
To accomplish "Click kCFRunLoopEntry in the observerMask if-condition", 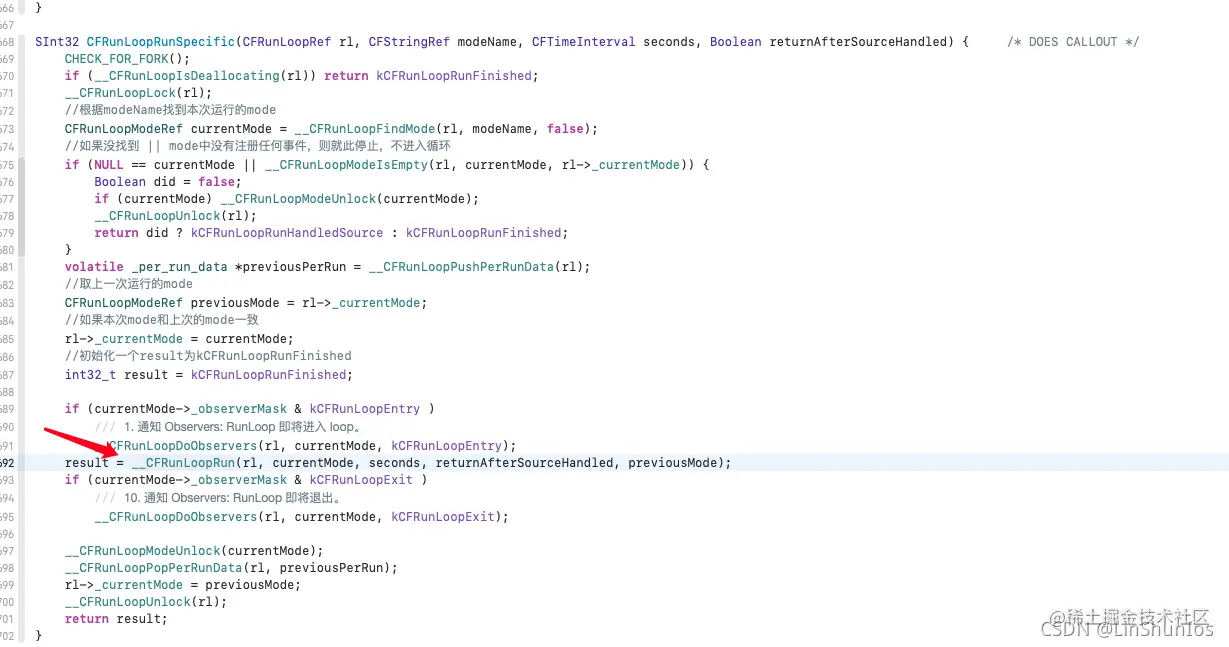I will pos(364,409).
